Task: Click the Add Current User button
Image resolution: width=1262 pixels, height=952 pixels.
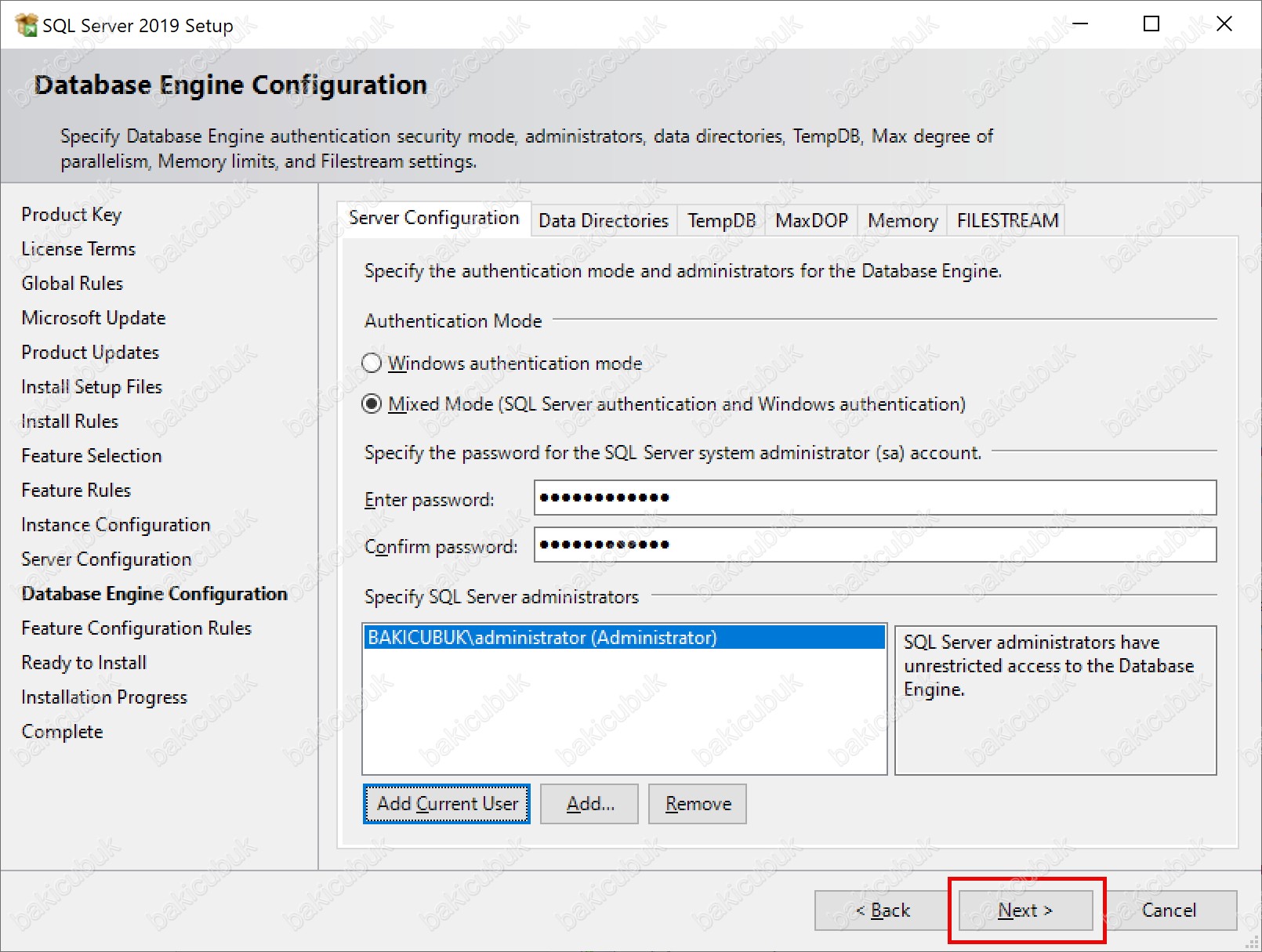Action: (447, 804)
